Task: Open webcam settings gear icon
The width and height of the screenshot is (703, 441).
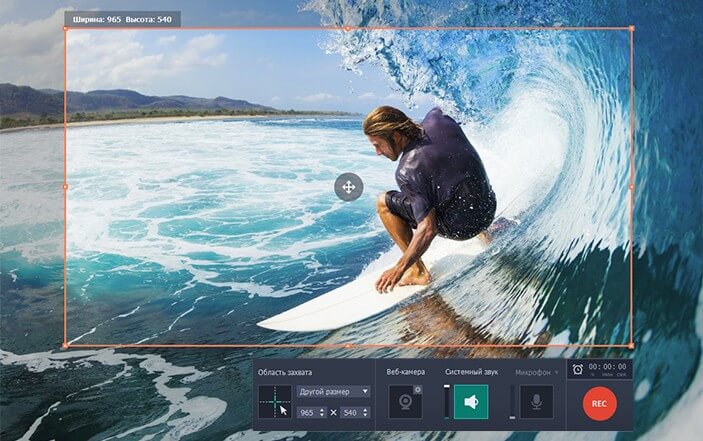Action: [417, 389]
